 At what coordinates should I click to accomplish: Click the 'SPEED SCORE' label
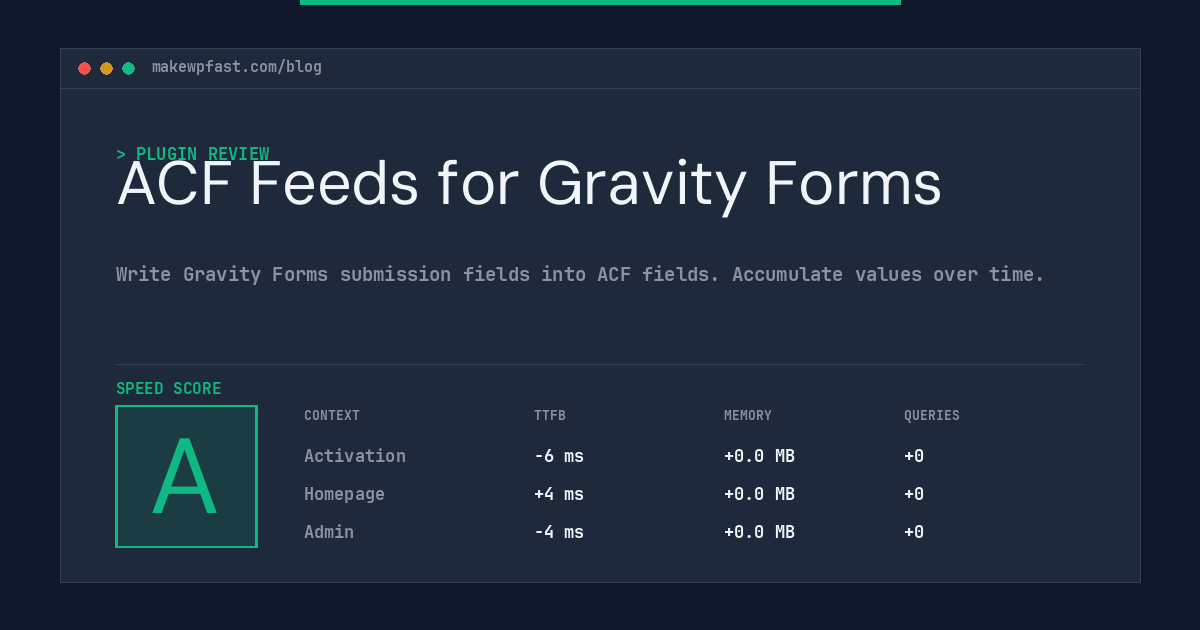tap(169, 388)
